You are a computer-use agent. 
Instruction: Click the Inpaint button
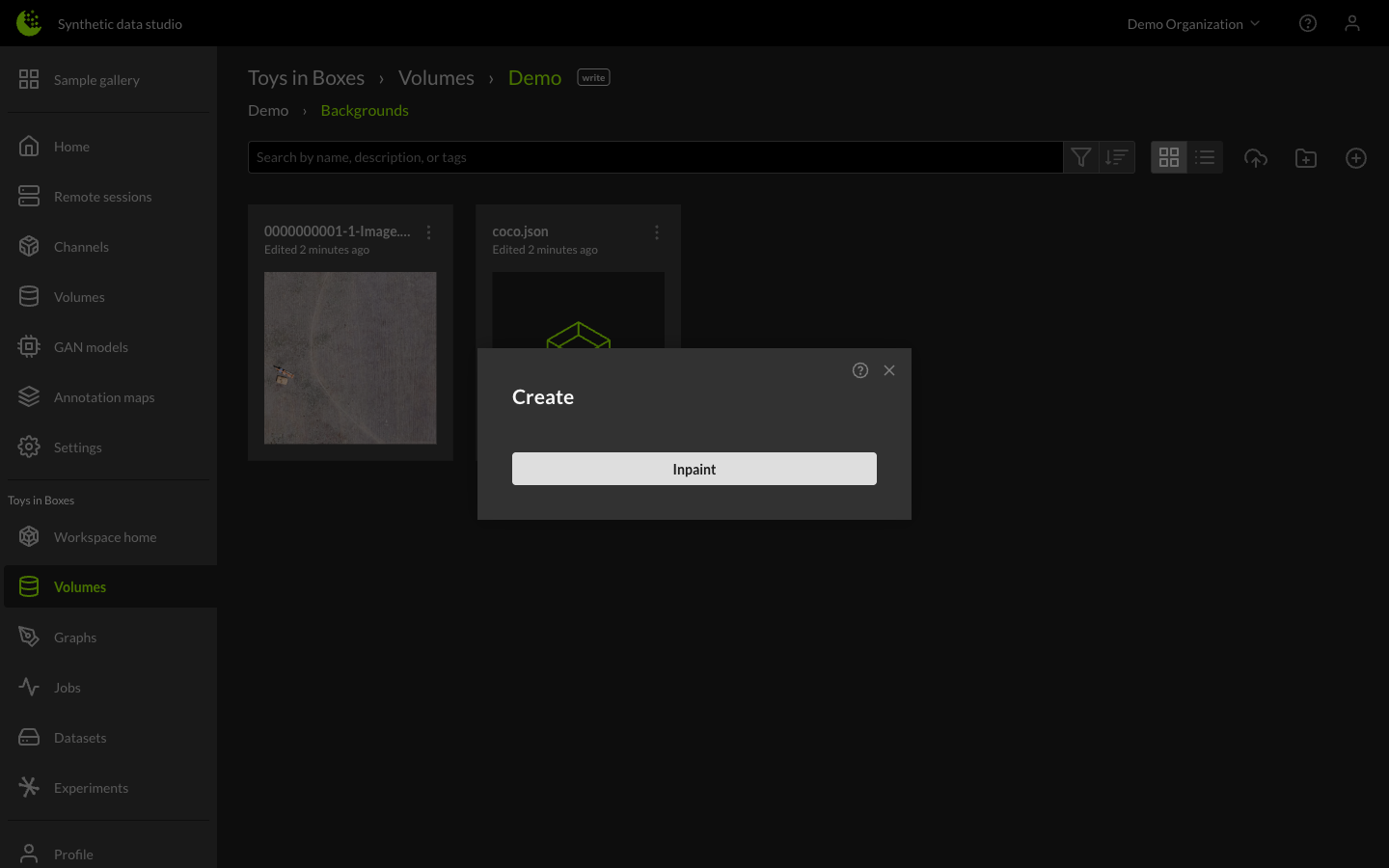click(694, 469)
